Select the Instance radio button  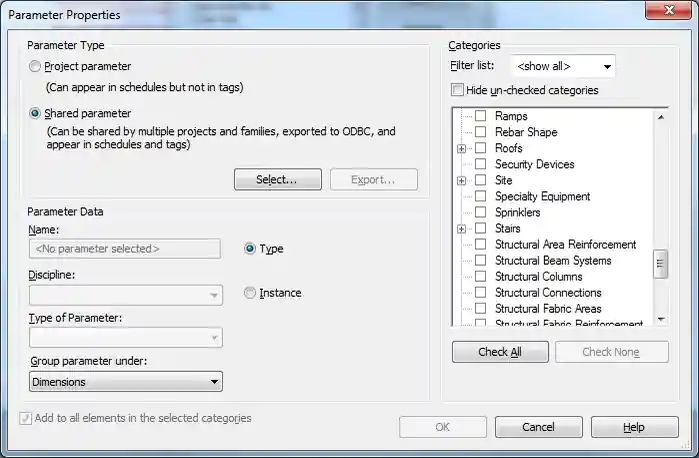[x=250, y=293]
